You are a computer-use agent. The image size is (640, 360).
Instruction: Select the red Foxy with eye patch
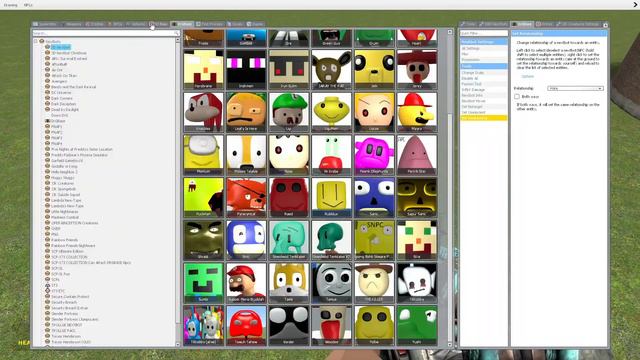click(246, 197)
